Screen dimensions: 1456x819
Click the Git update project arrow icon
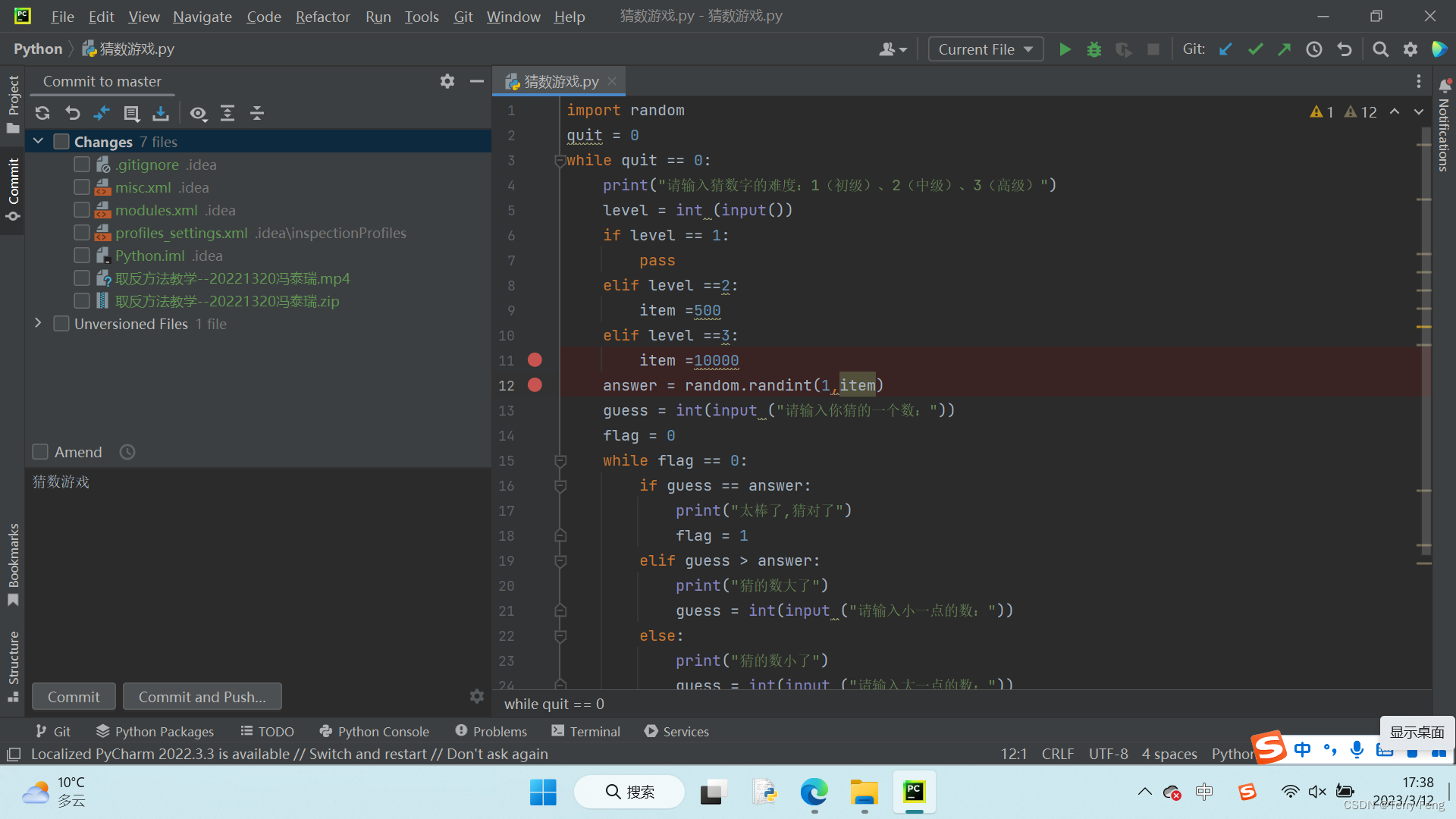(x=1225, y=49)
